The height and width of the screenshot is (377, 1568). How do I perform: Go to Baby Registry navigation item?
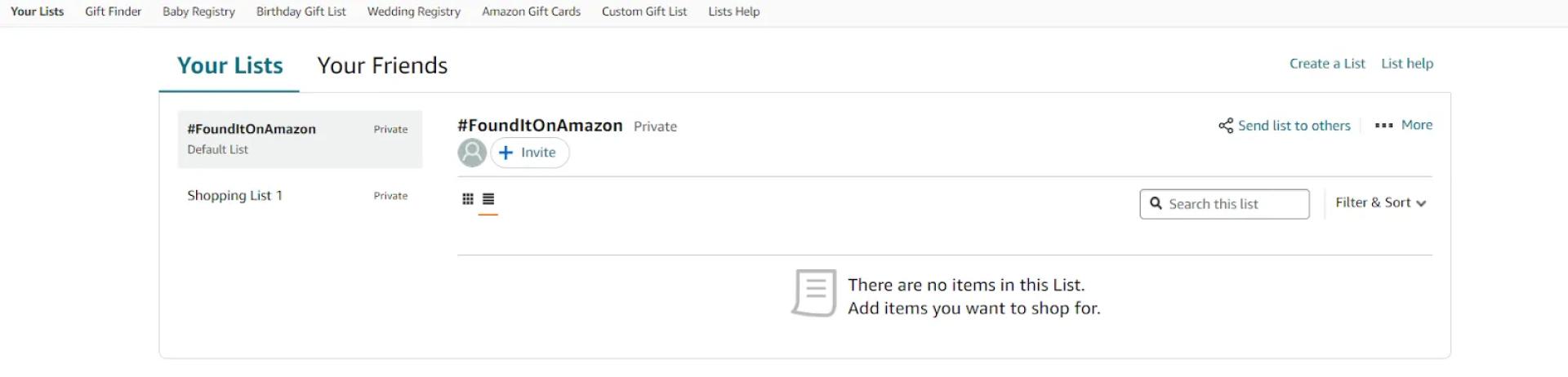coord(198,11)
